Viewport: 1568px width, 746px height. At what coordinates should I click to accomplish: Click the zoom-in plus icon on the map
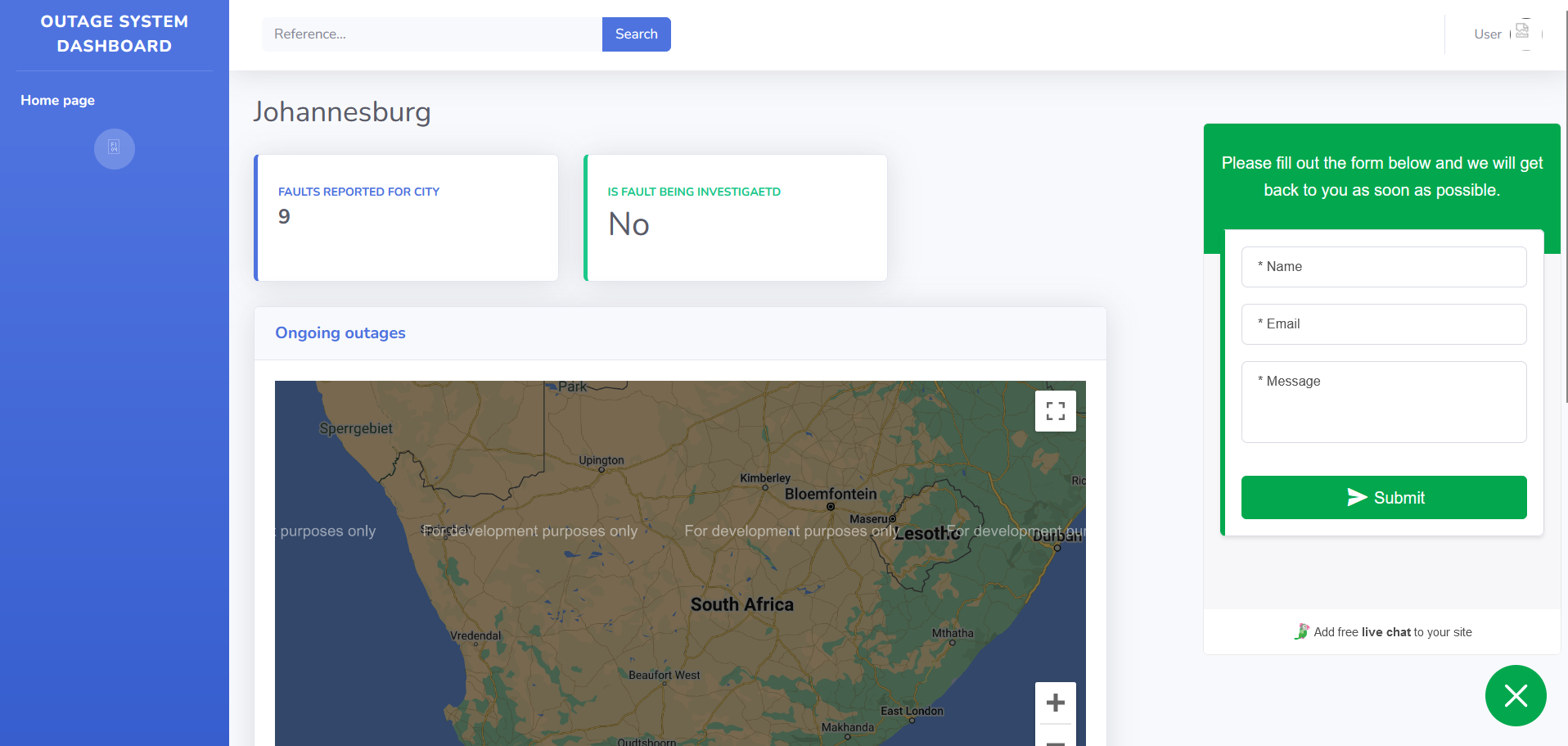pos(1055,703)
